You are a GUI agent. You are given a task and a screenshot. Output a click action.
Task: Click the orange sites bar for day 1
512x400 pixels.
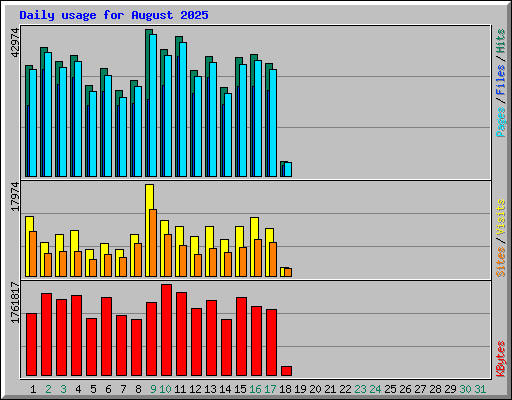coord(33,254)
